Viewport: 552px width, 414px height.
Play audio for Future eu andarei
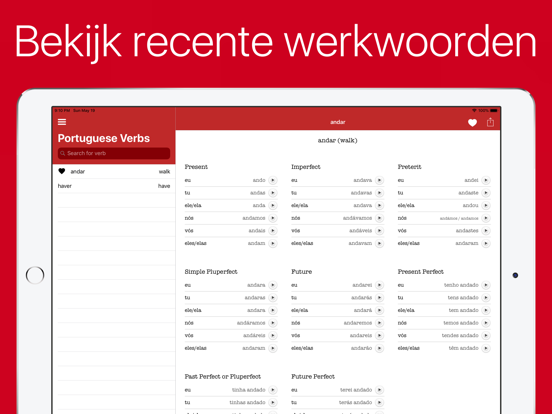click(x=380, y=285)
